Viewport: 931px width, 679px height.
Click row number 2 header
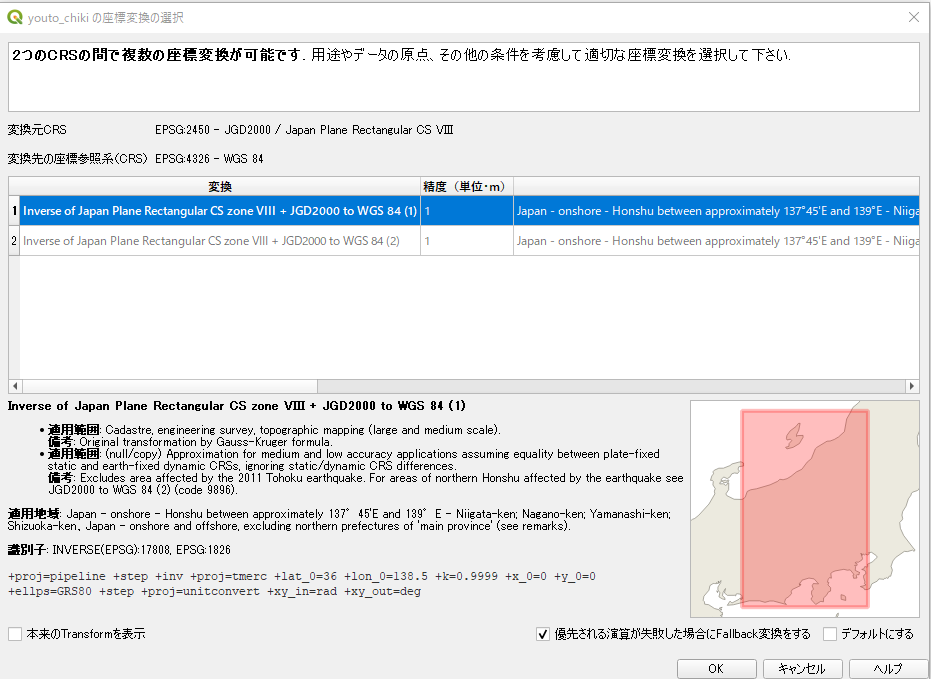coord(14,241)
